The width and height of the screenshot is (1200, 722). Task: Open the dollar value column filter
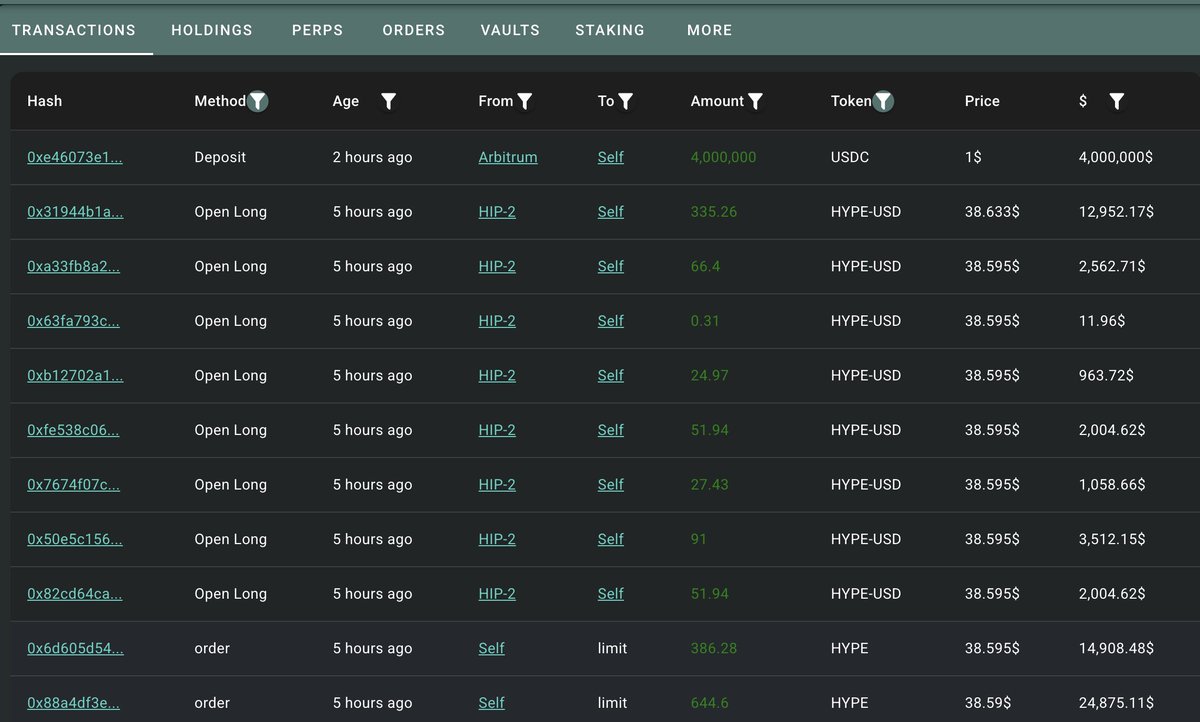[1117, 100]
